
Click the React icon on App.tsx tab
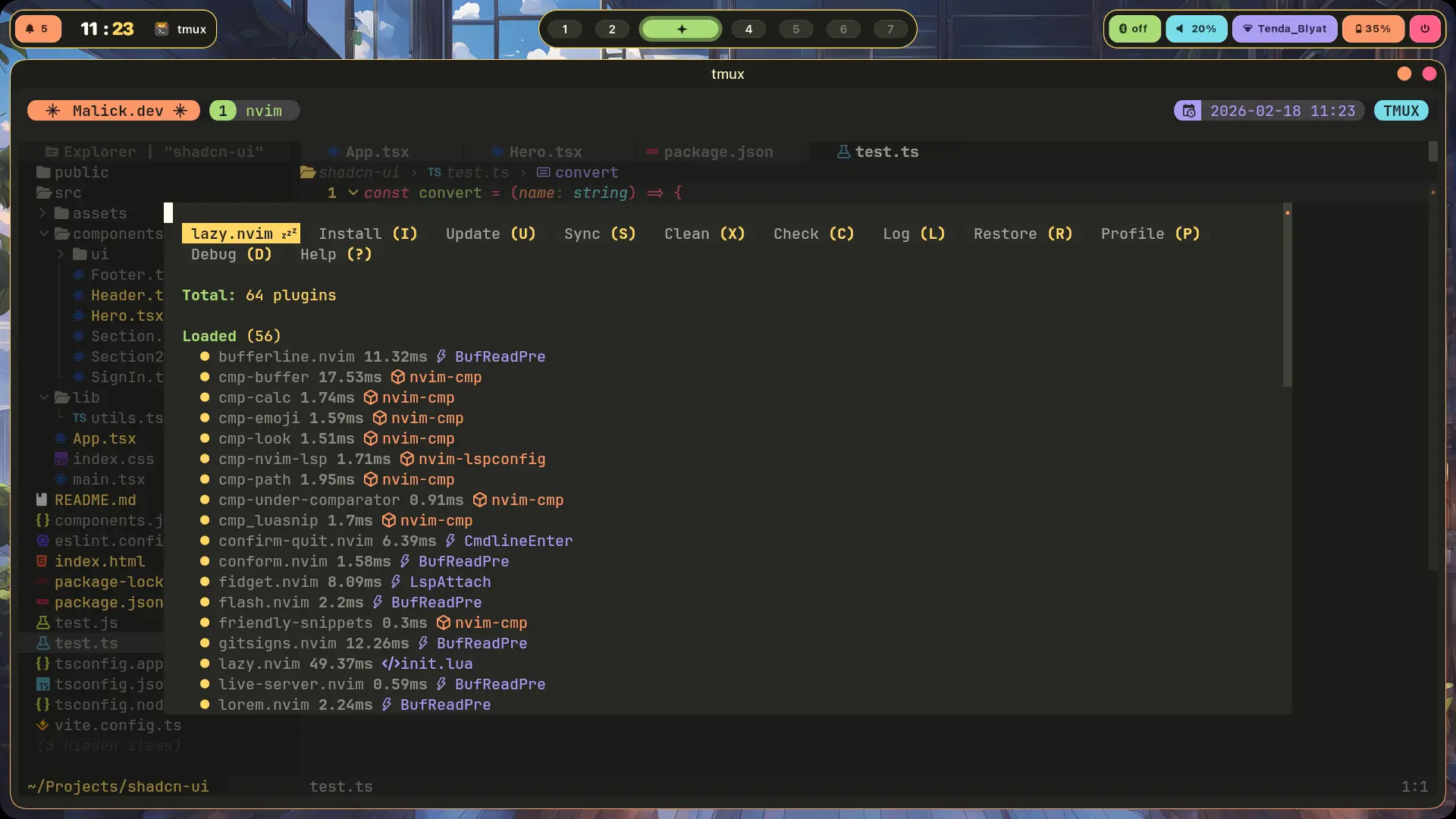coord(333,152)
